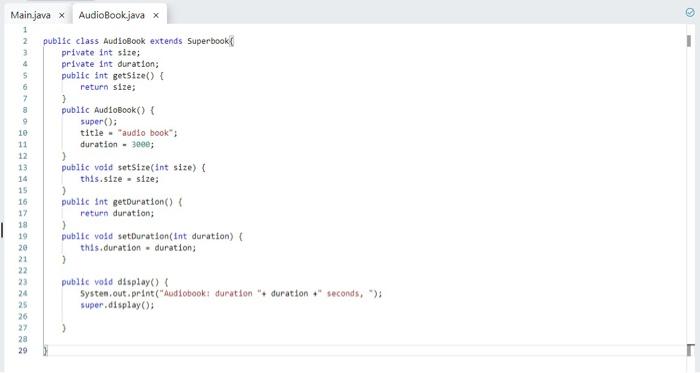This screenshot has width=700, height=373.
Task: Switch to the Main.java tab
Action: 30,15
